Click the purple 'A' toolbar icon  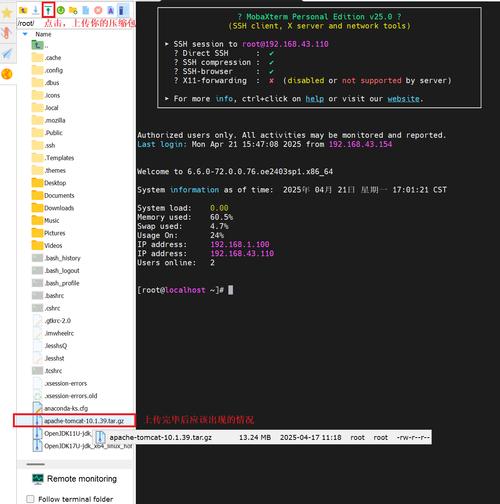(110, 10)
